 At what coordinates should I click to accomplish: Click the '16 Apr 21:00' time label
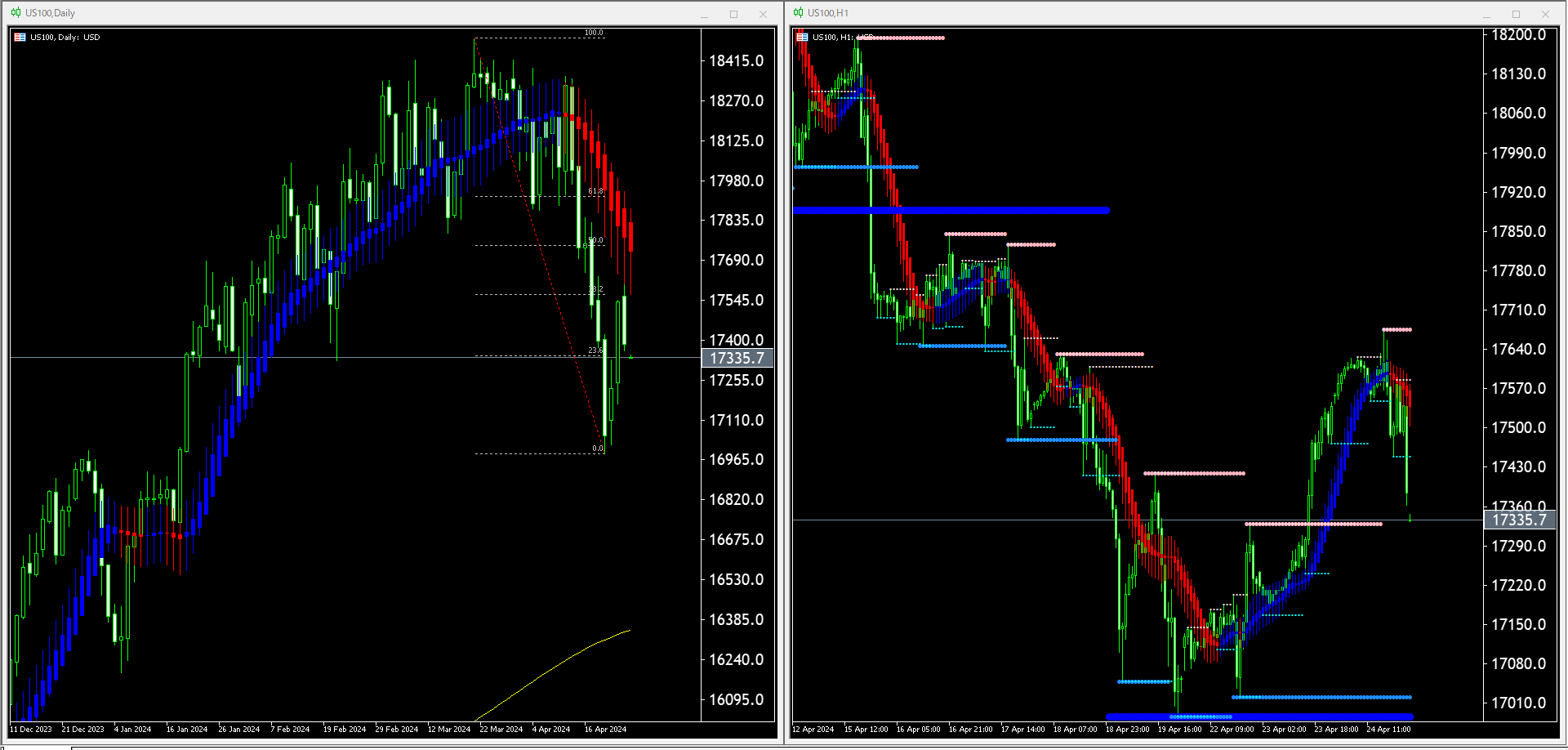(971, 730)
